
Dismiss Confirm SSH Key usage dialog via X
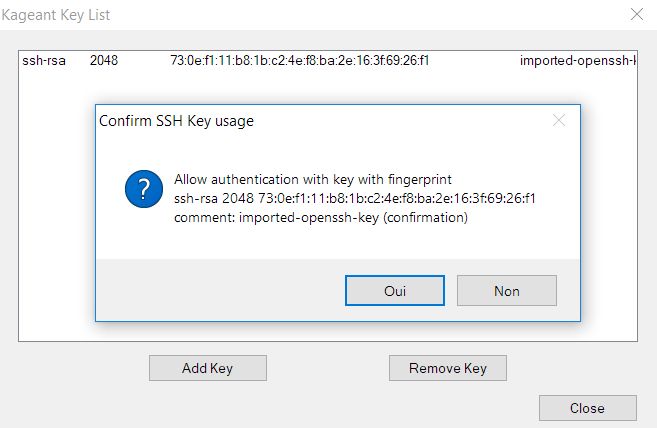click(559, 121)
